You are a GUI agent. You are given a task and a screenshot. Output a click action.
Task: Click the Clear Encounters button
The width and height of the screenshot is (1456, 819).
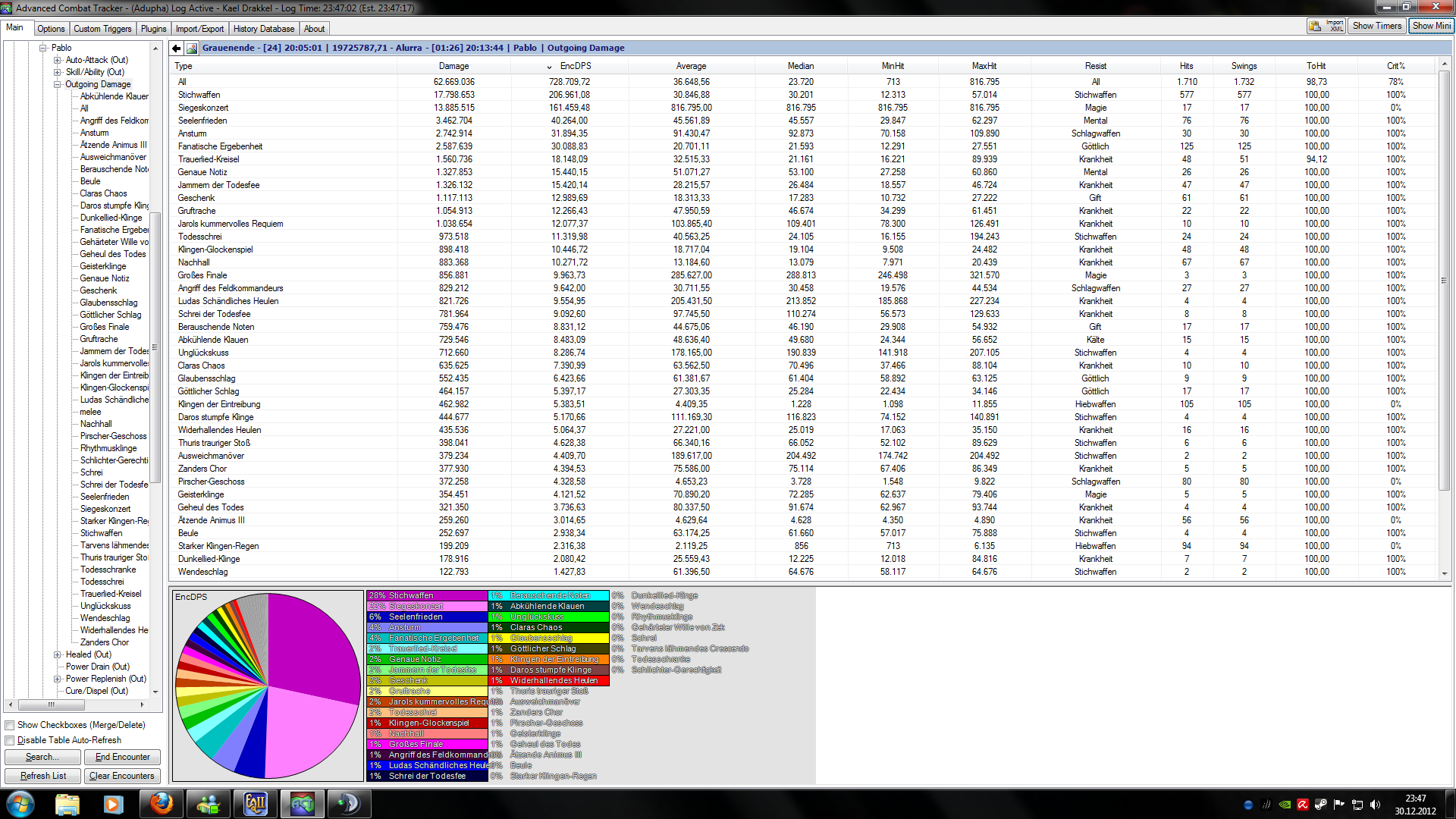[121, 776]
